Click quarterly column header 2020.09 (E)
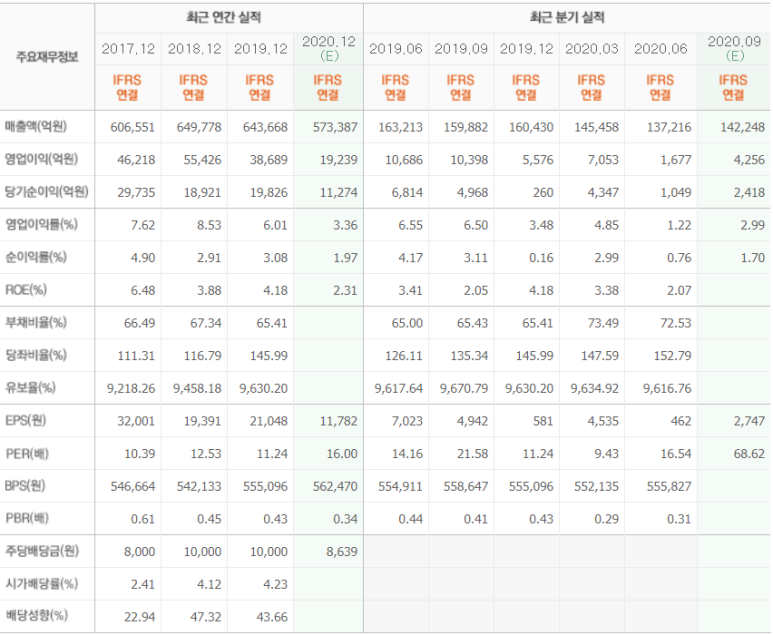This screenshot has height=635, width=773. coord(735,49)
